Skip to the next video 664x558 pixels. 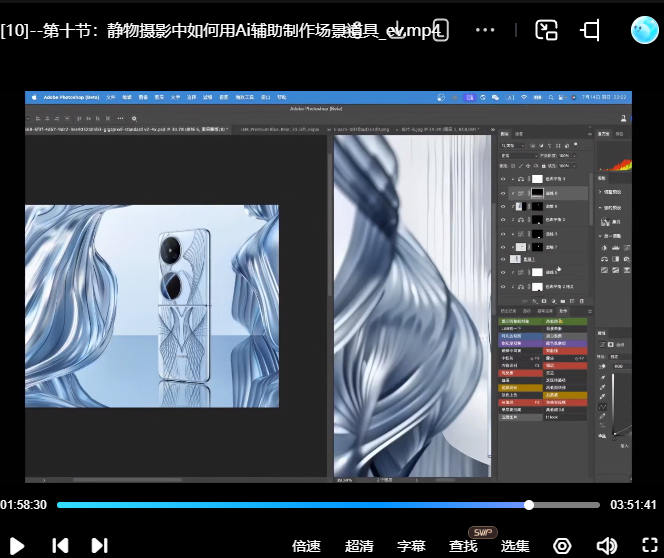99,545
